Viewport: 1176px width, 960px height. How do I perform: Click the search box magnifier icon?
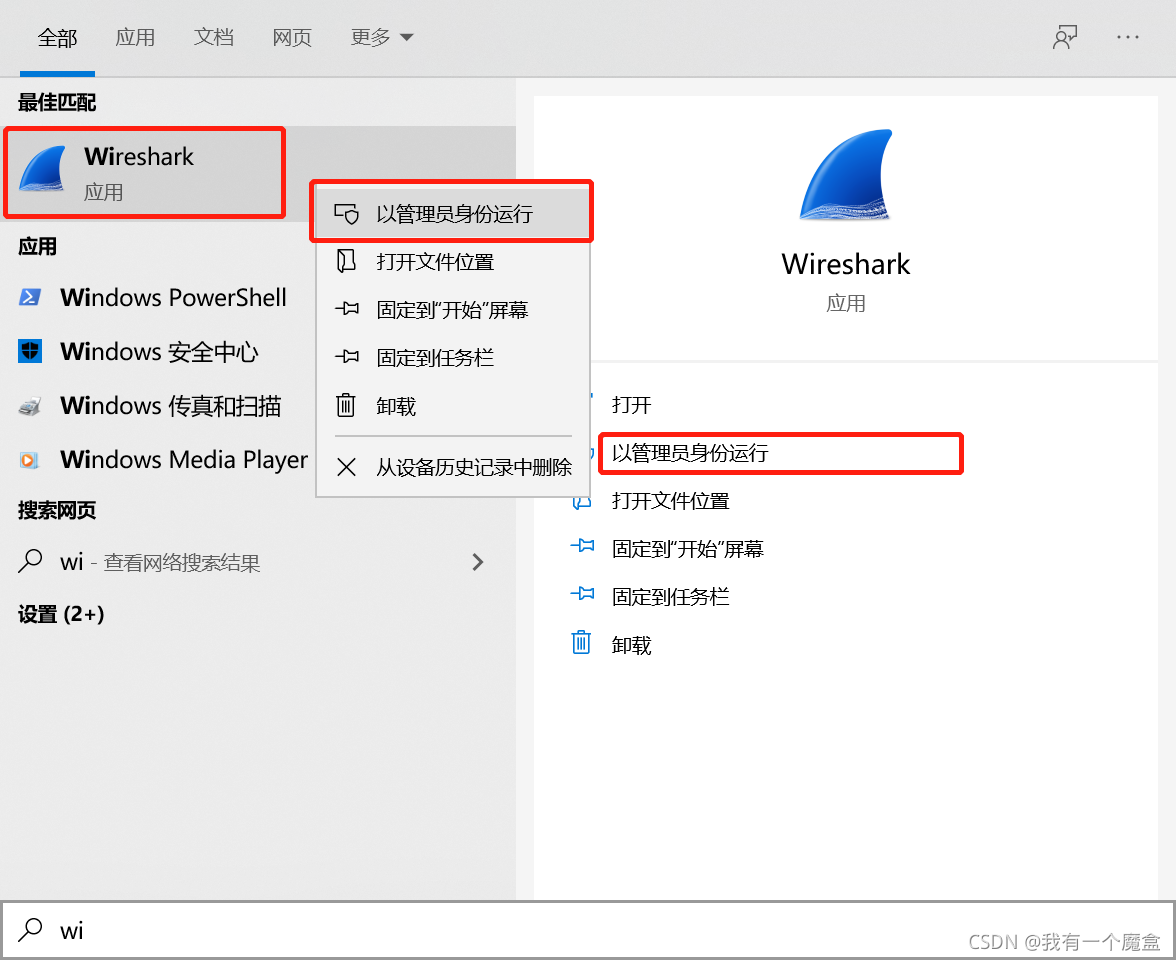(x=30, y=929)
